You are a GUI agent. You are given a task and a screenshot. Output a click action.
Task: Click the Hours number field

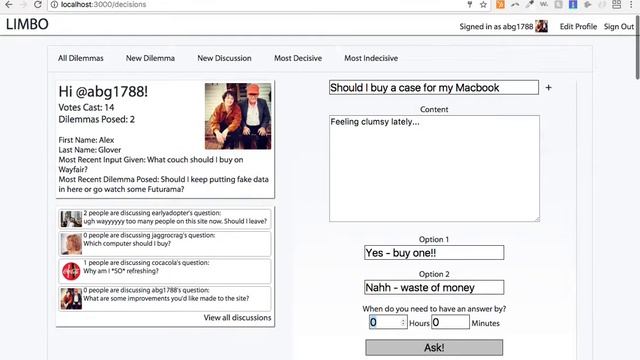(x=388, y=322)
